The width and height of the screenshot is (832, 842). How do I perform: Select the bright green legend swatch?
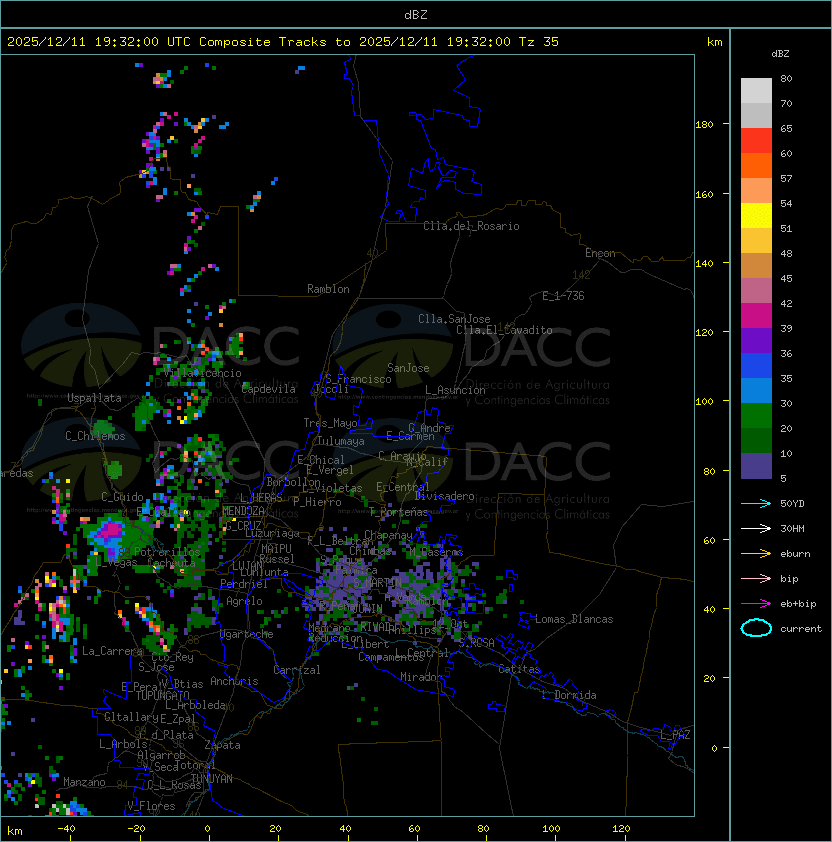point(756,416)
